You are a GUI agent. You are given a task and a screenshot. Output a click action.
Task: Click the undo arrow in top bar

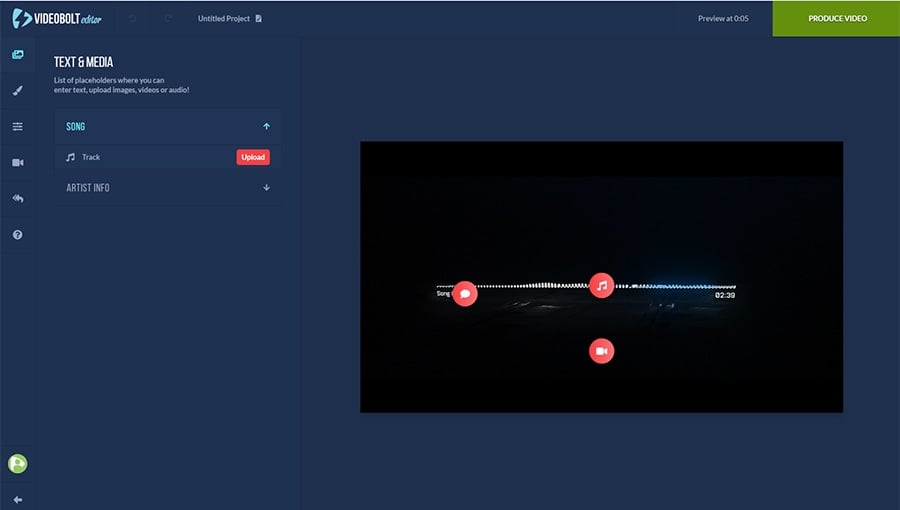click(x=132, y=18)
